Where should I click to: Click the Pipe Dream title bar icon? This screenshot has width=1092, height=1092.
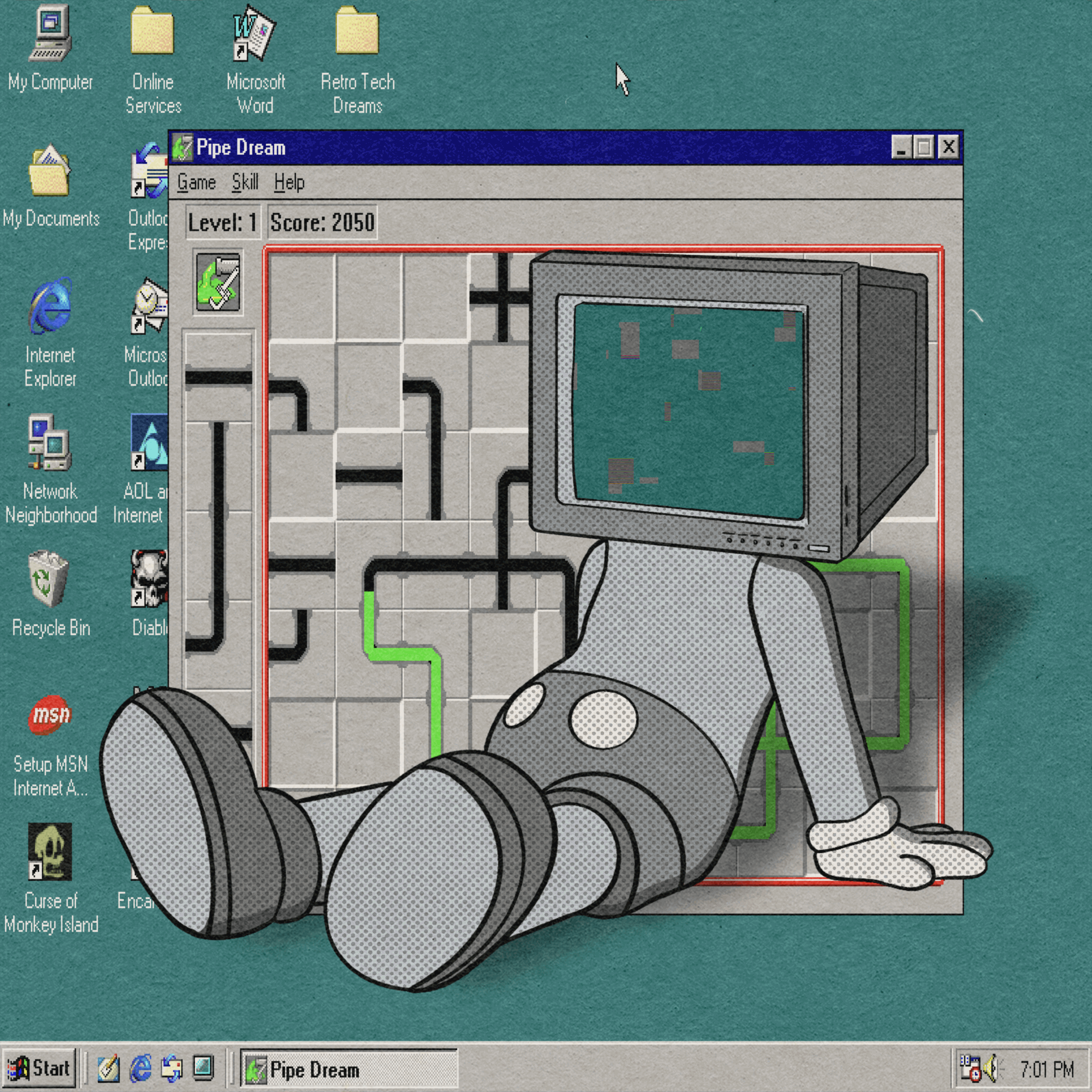click(x=183, y=147)
